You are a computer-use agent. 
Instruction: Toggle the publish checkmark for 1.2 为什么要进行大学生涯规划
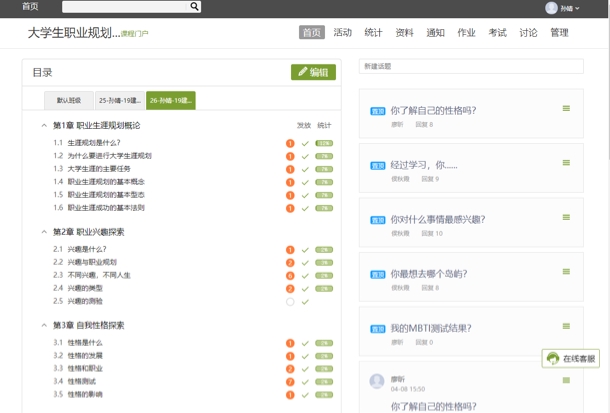click(x=305, y=156)
